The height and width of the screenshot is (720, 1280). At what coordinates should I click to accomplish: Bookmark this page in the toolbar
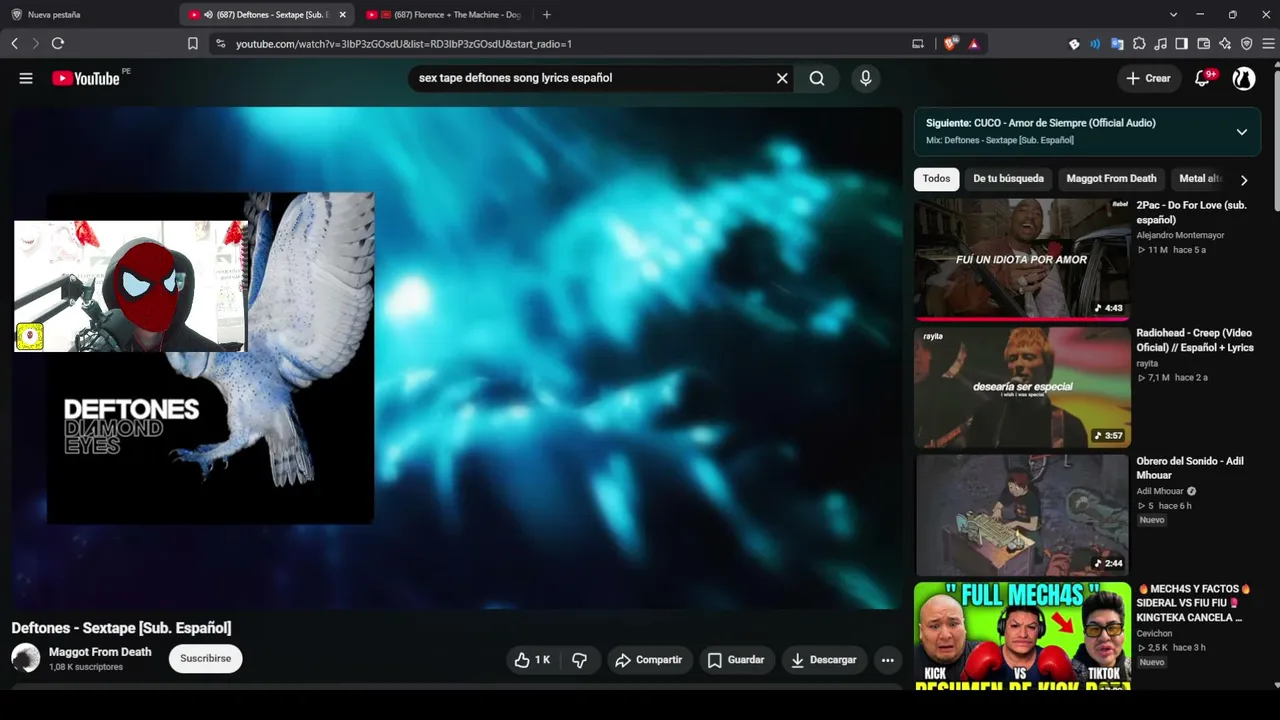[x=193, y=44]
